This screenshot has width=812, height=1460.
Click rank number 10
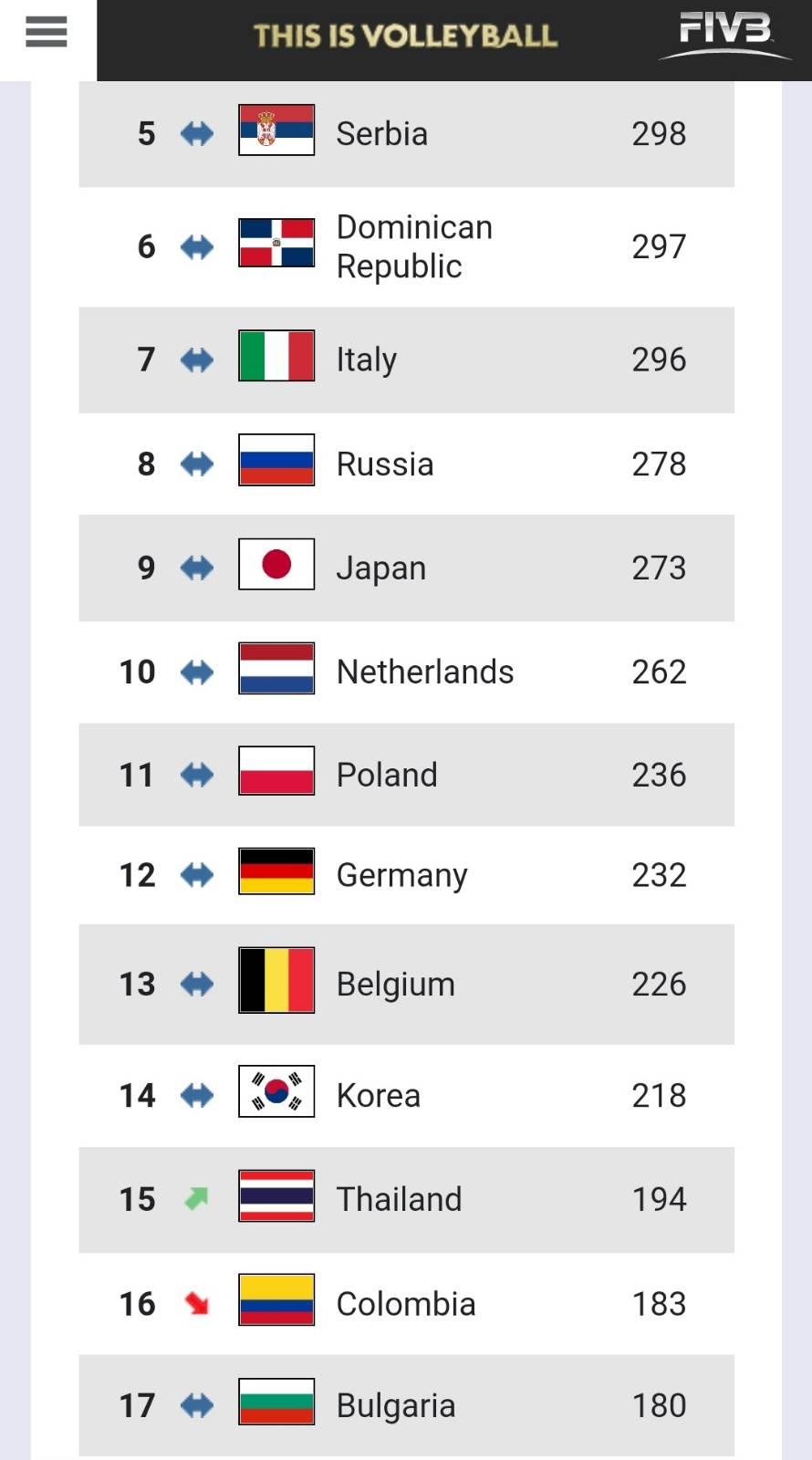tap(138, 672)
